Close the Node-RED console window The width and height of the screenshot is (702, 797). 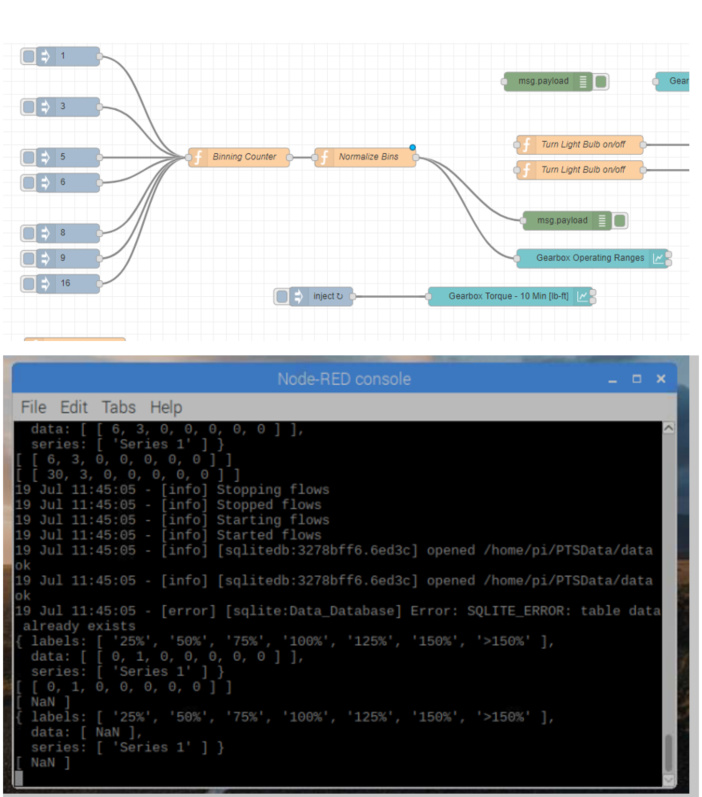(x=661, y=379)
